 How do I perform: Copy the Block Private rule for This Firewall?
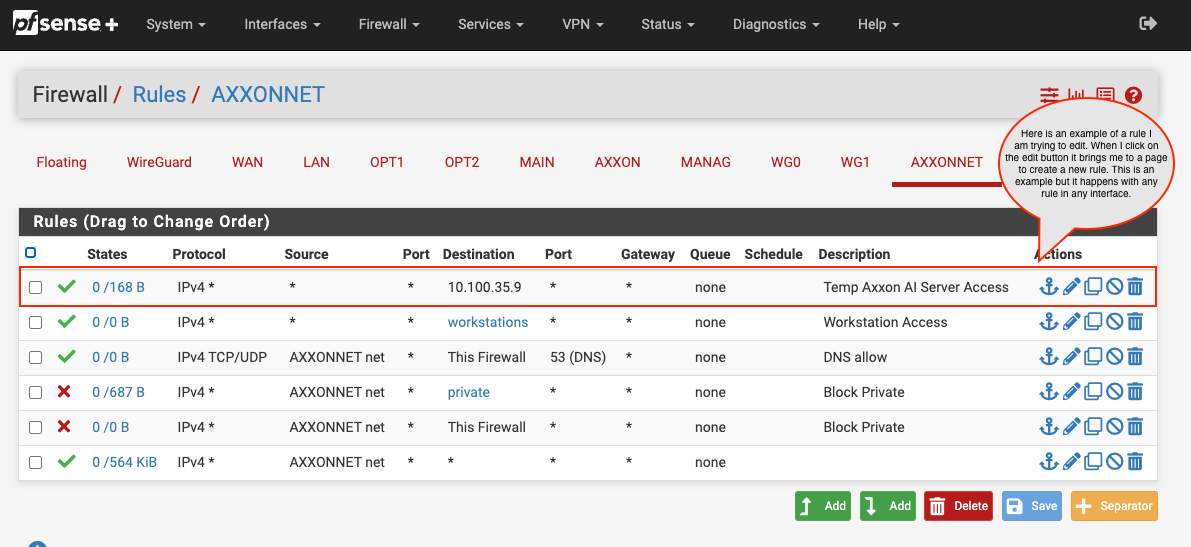[1092, 427]
